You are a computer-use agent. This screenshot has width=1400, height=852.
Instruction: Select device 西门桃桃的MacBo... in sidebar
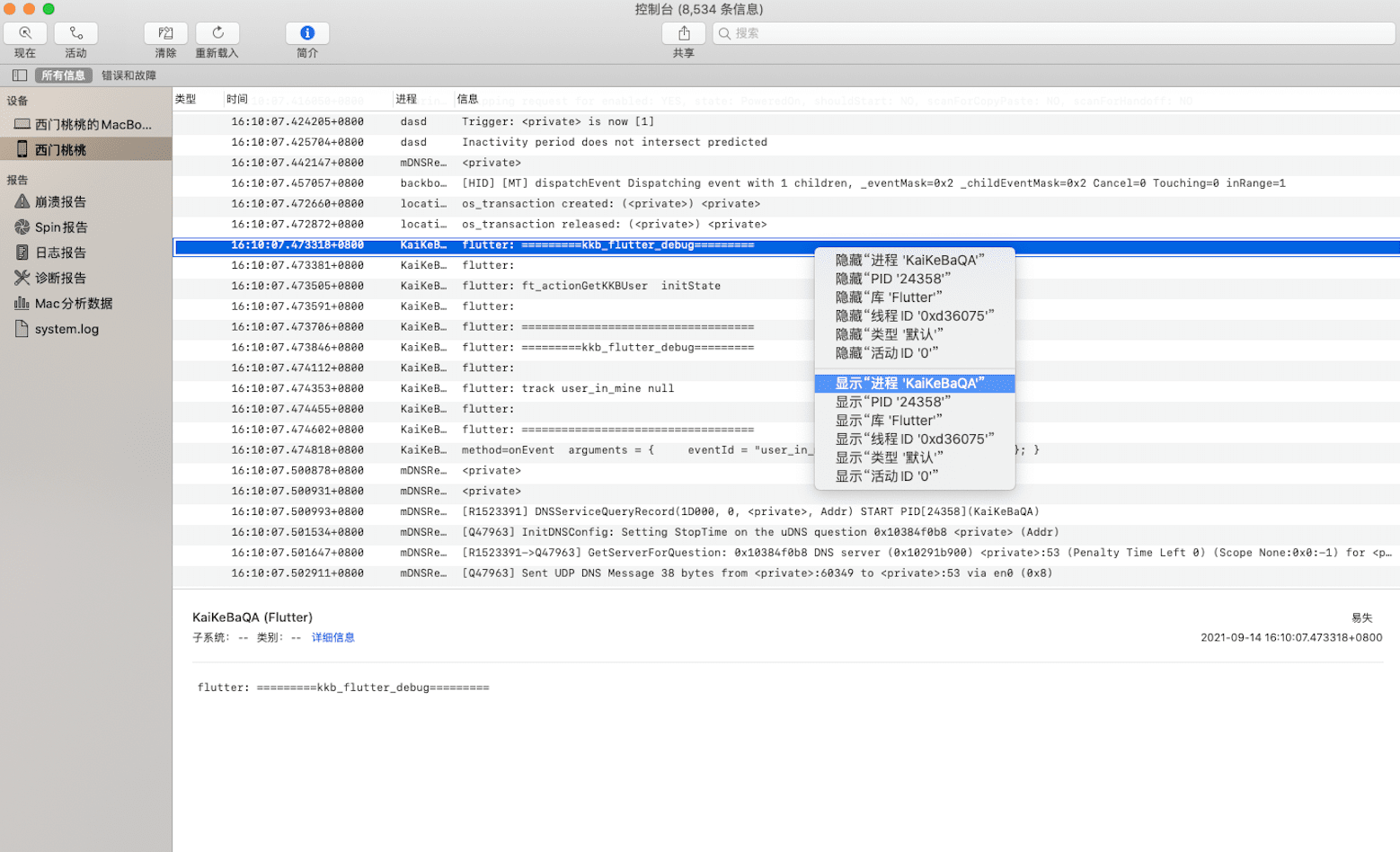point(93,125)
